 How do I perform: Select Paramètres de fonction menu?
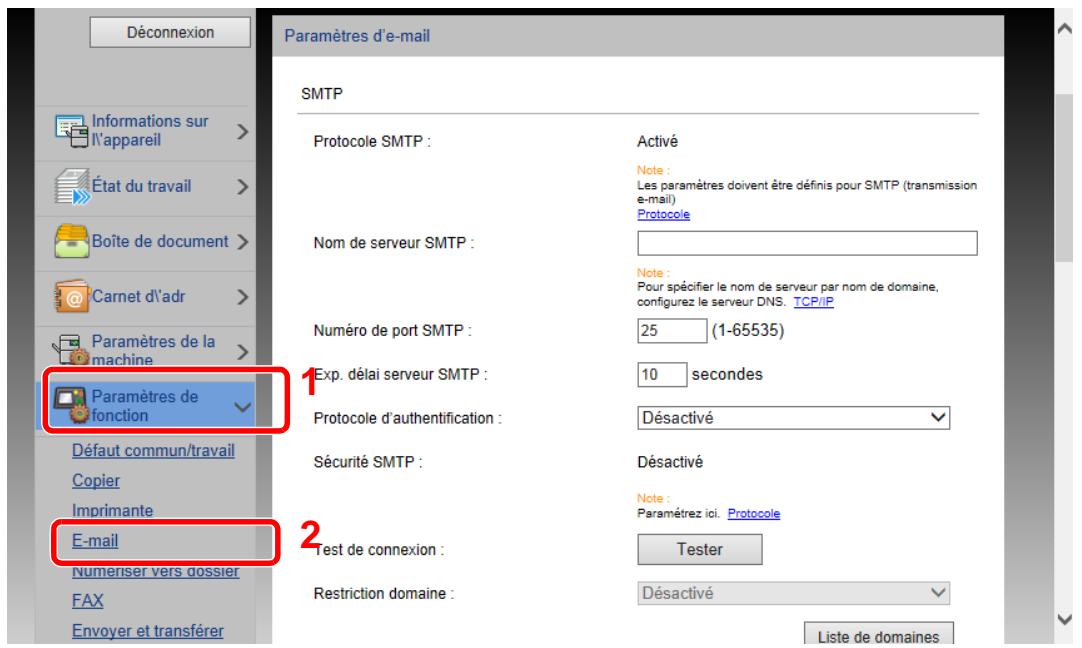pyautogui.click(x=148, y=406)
